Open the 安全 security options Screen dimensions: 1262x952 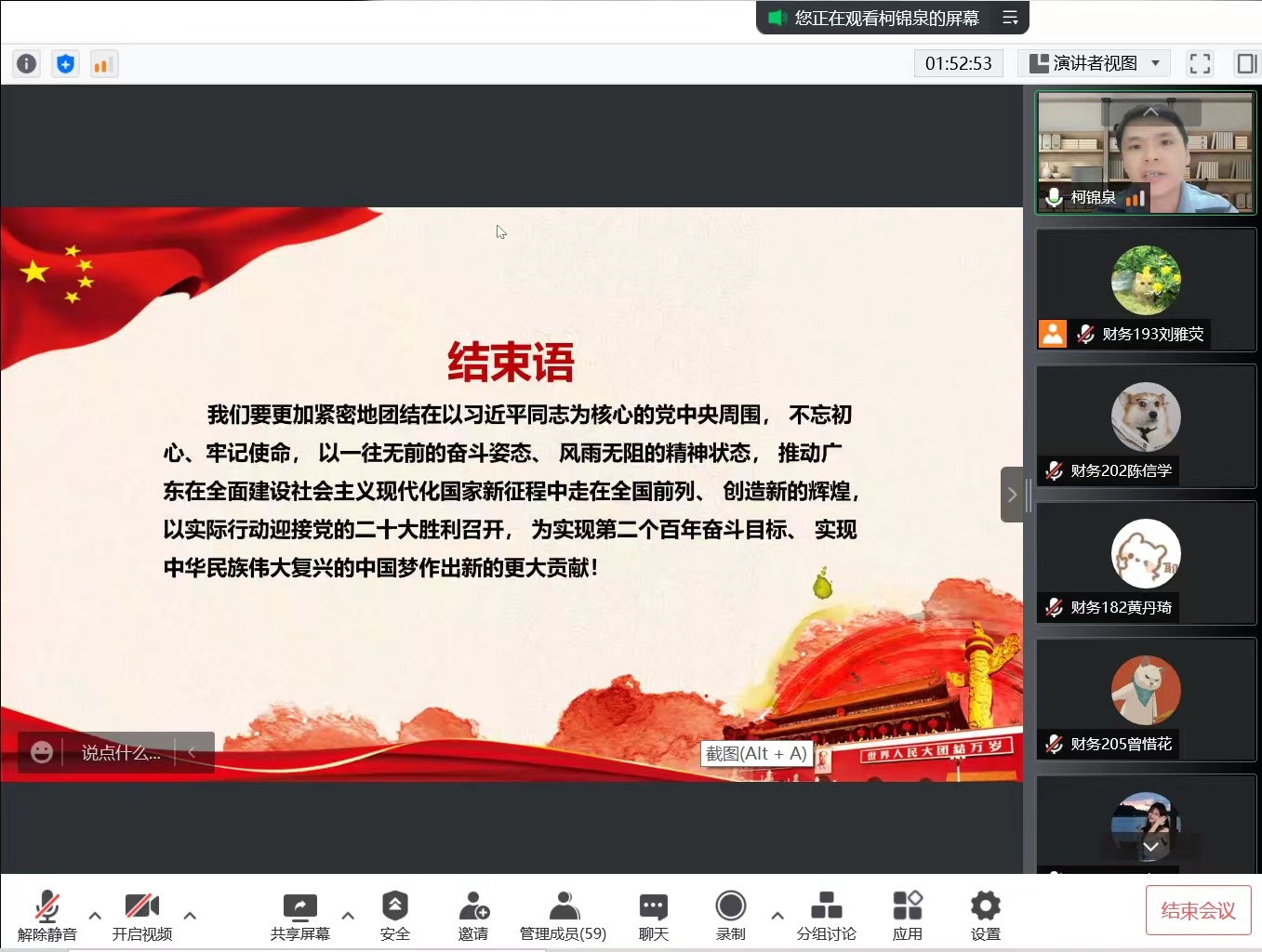pyautogui.click(x=394, y=916)
